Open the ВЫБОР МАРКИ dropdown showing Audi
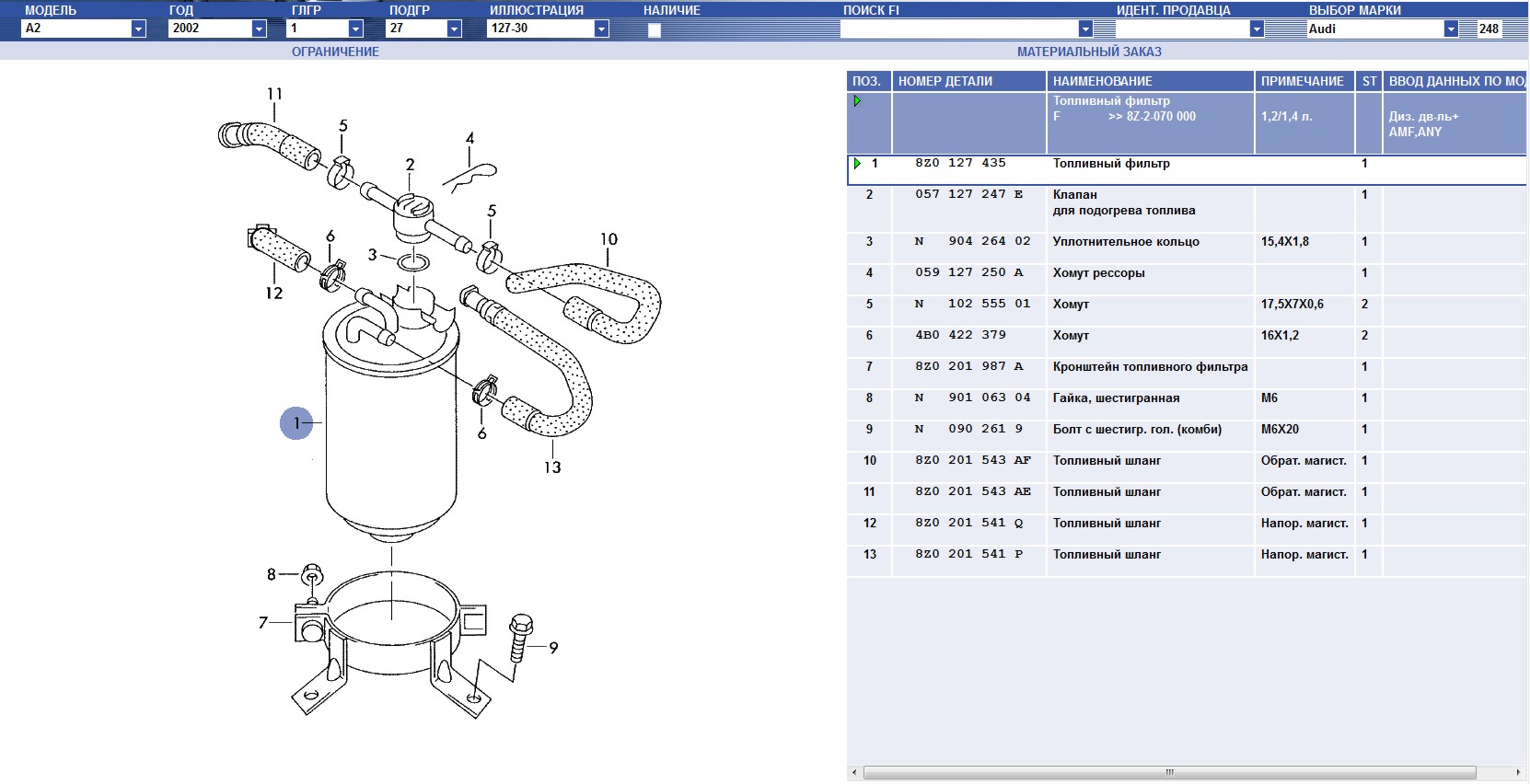 1451,29
